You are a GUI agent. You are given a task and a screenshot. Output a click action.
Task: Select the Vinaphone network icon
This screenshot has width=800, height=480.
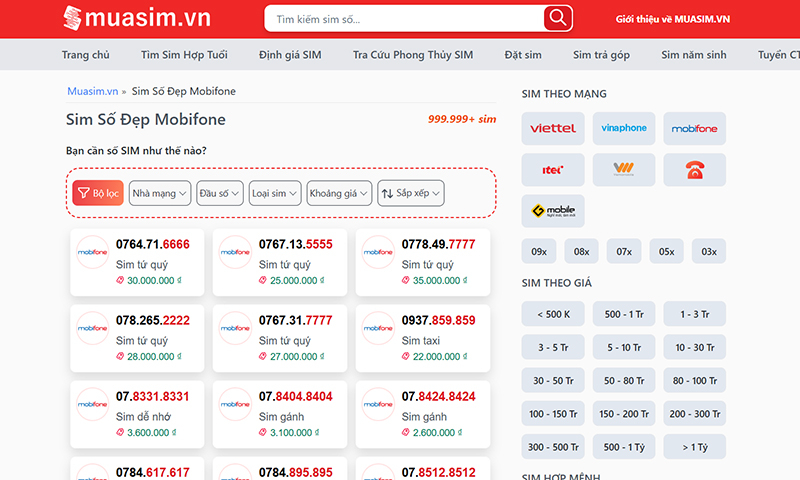(624, 129)
